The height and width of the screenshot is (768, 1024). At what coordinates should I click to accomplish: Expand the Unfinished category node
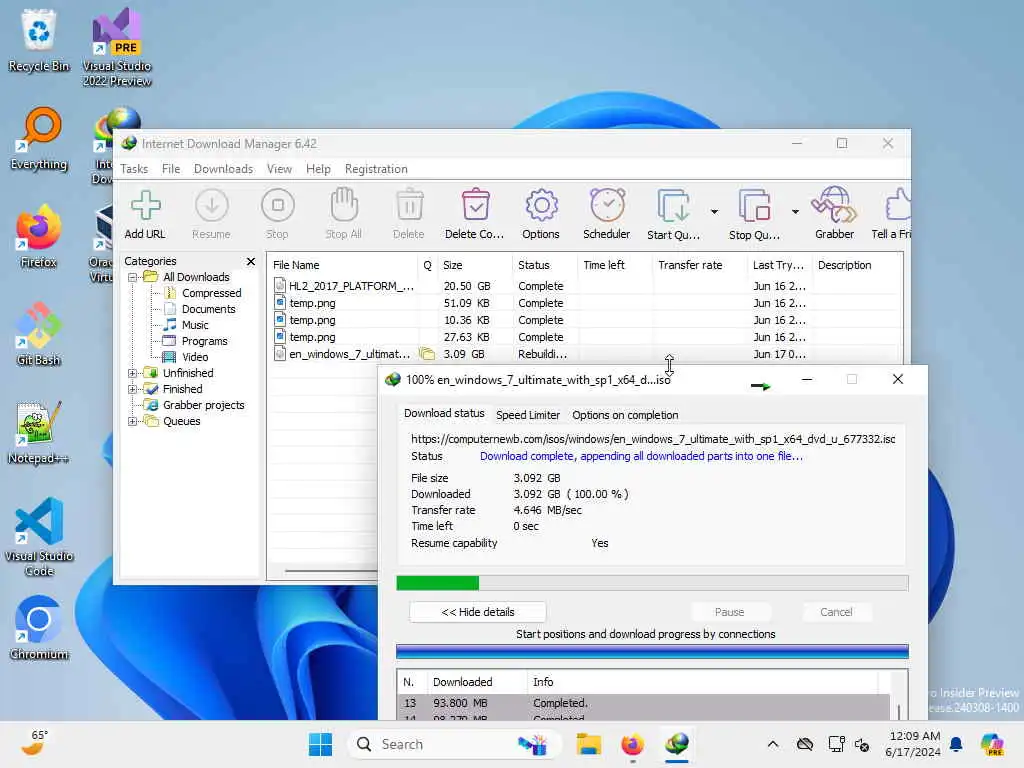point(133,373)
